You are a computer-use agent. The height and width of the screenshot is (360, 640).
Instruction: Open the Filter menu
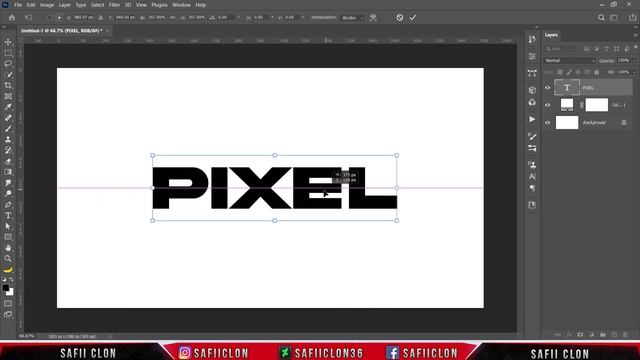[114, 5]
